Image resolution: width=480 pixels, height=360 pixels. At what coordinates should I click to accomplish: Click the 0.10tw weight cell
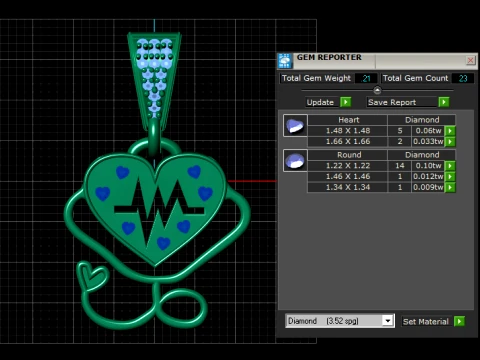pos(428,166)
